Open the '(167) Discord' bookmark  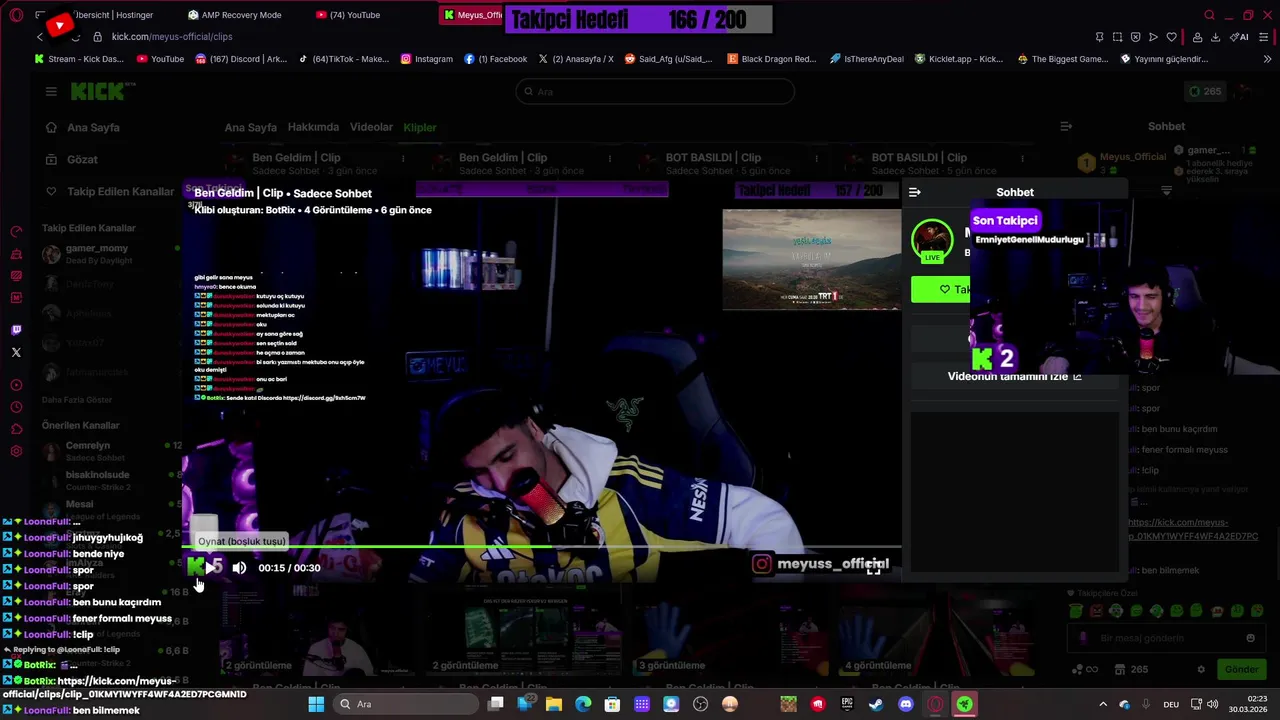[241, 59]
